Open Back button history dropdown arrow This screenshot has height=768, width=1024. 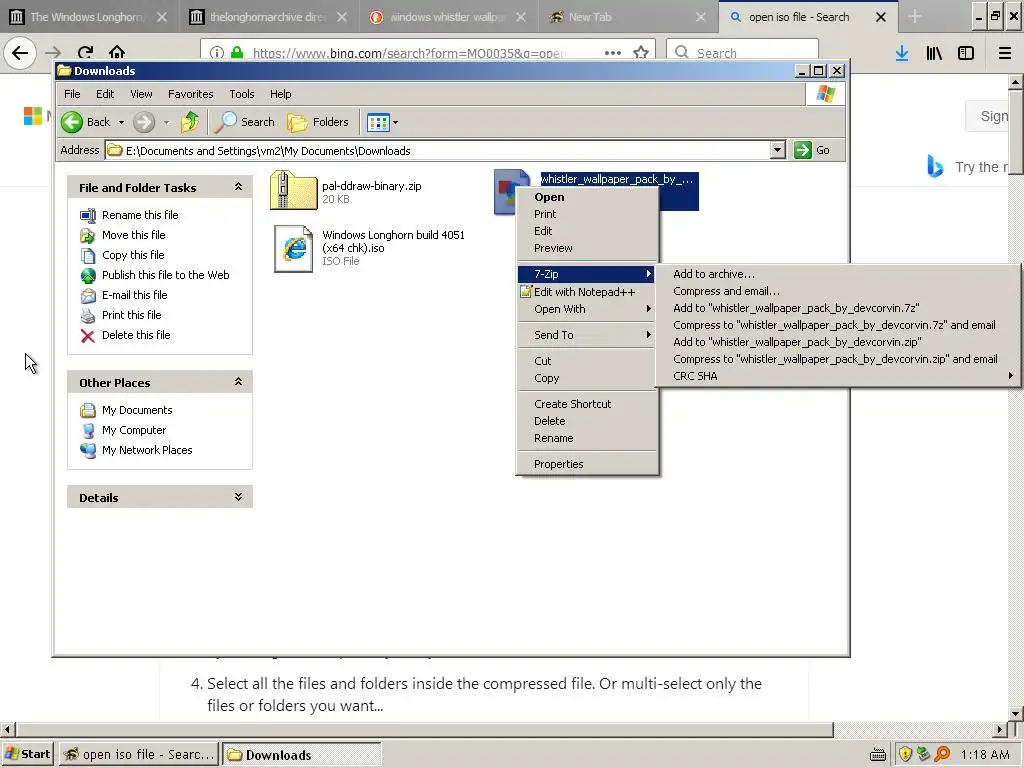[121, 122]
